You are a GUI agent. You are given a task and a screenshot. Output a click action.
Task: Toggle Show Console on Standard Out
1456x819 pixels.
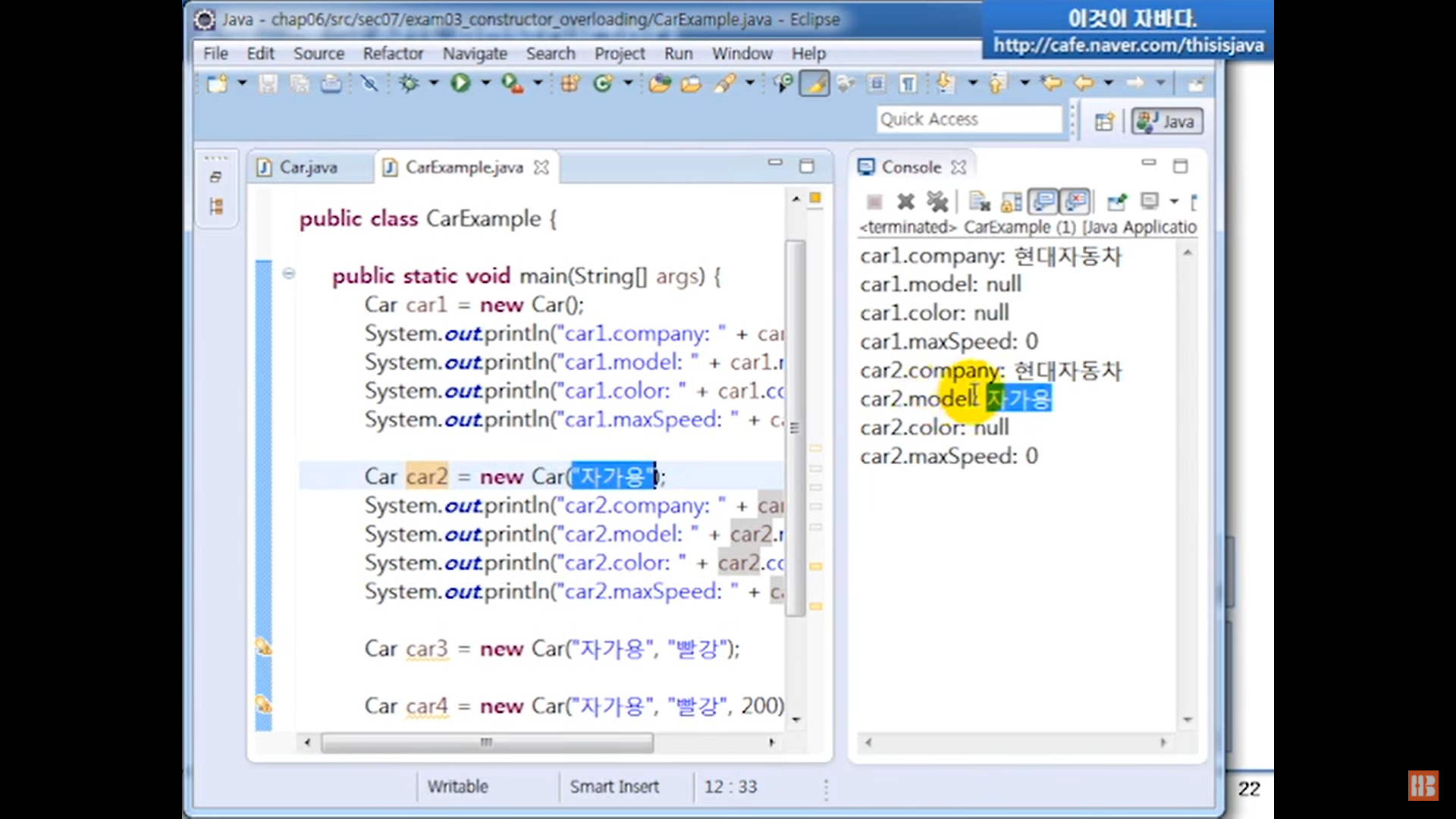click(1043, 202)
